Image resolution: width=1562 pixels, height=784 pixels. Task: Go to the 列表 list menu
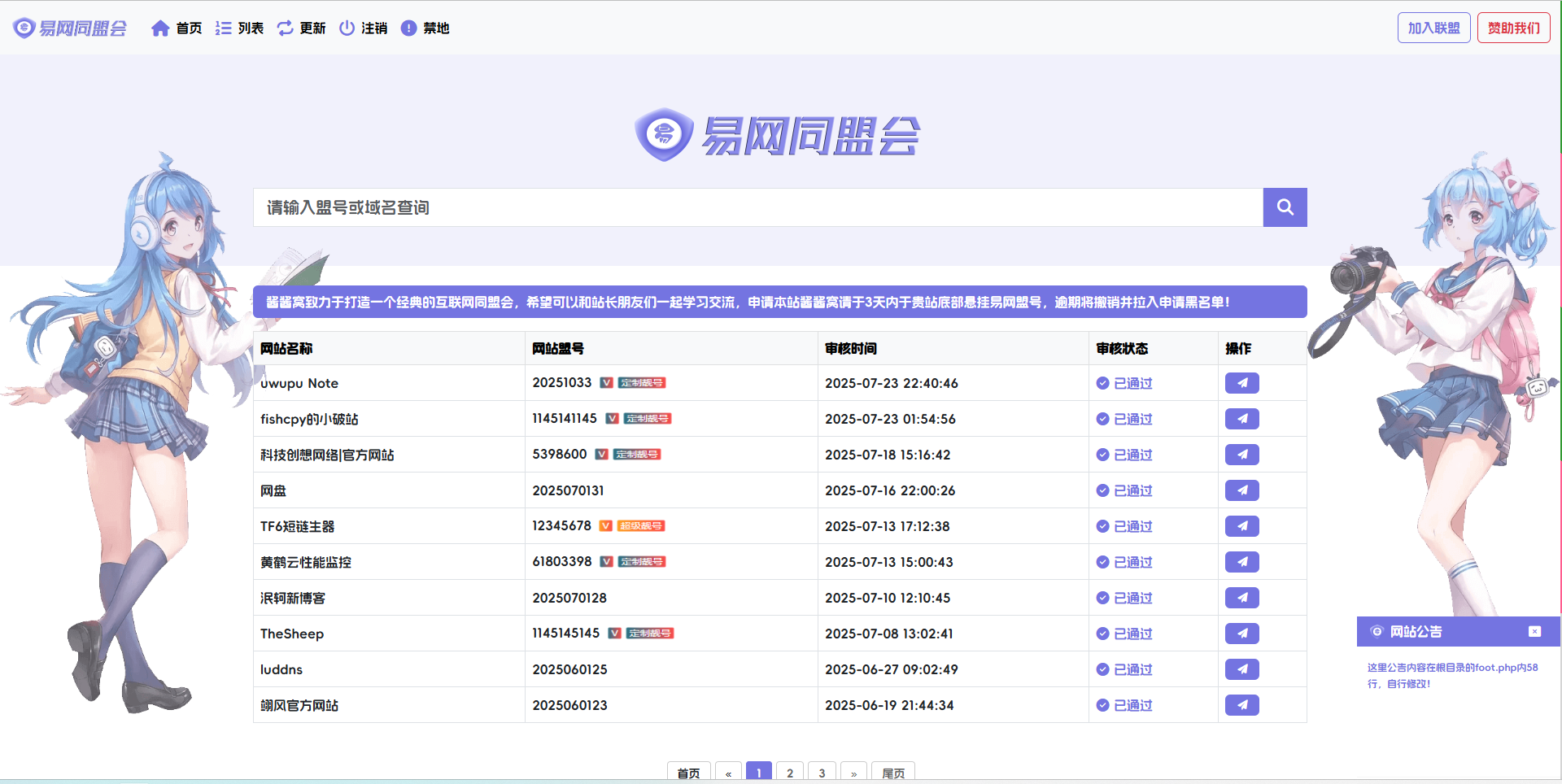239,28
